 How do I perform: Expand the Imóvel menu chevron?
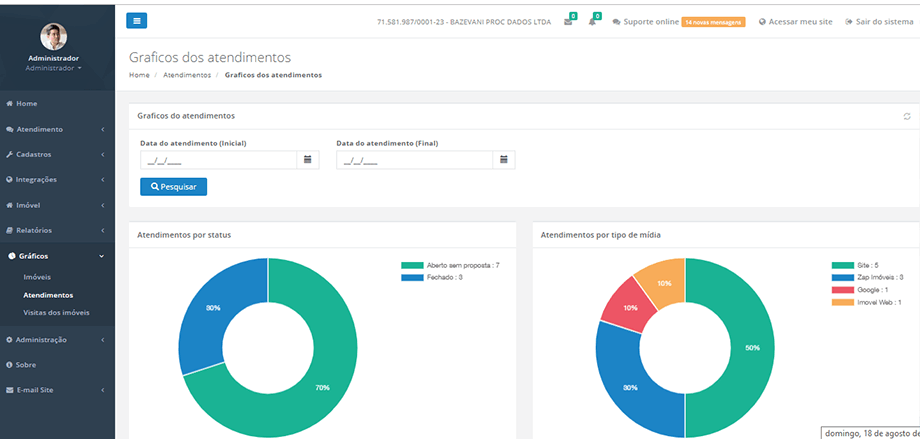[x=103, y=205]
